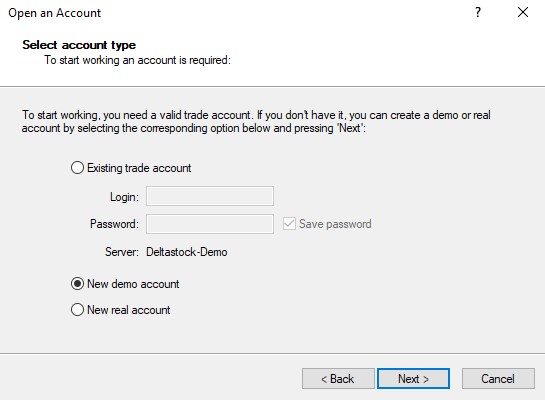Click the 'account is required' subtitle text
The height and width of the screenshot is (400, 545).
pyautogui.click(x=137, y=60)
